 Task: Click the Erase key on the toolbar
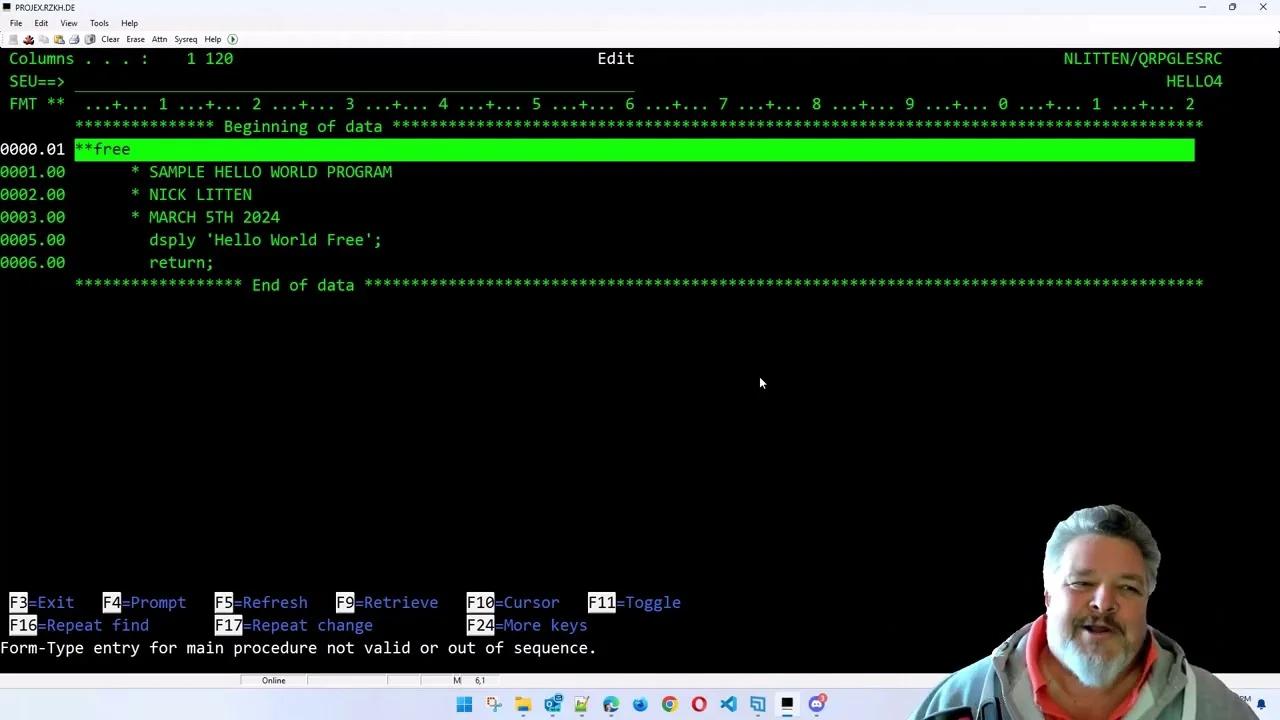(x=135, y=39)
